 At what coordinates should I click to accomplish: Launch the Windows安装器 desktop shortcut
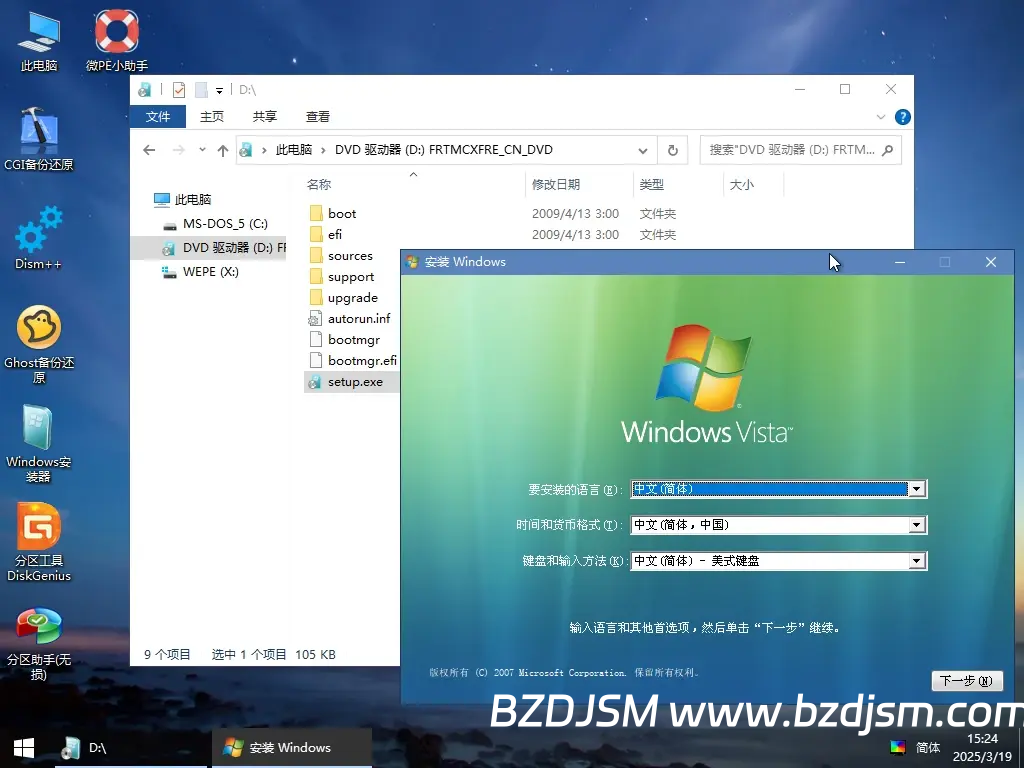coord(39,444)
